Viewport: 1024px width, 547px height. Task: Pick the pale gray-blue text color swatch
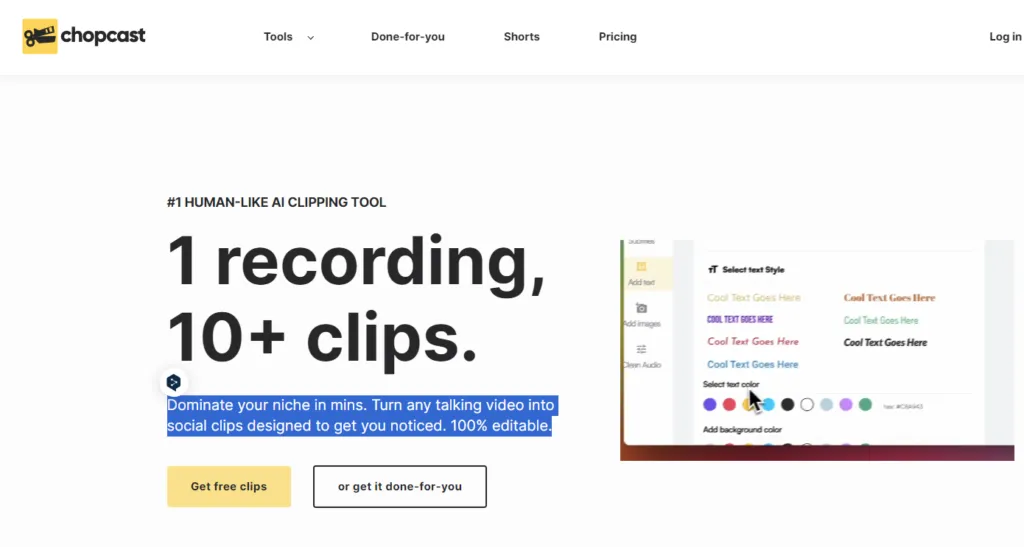tap(826, 405)
